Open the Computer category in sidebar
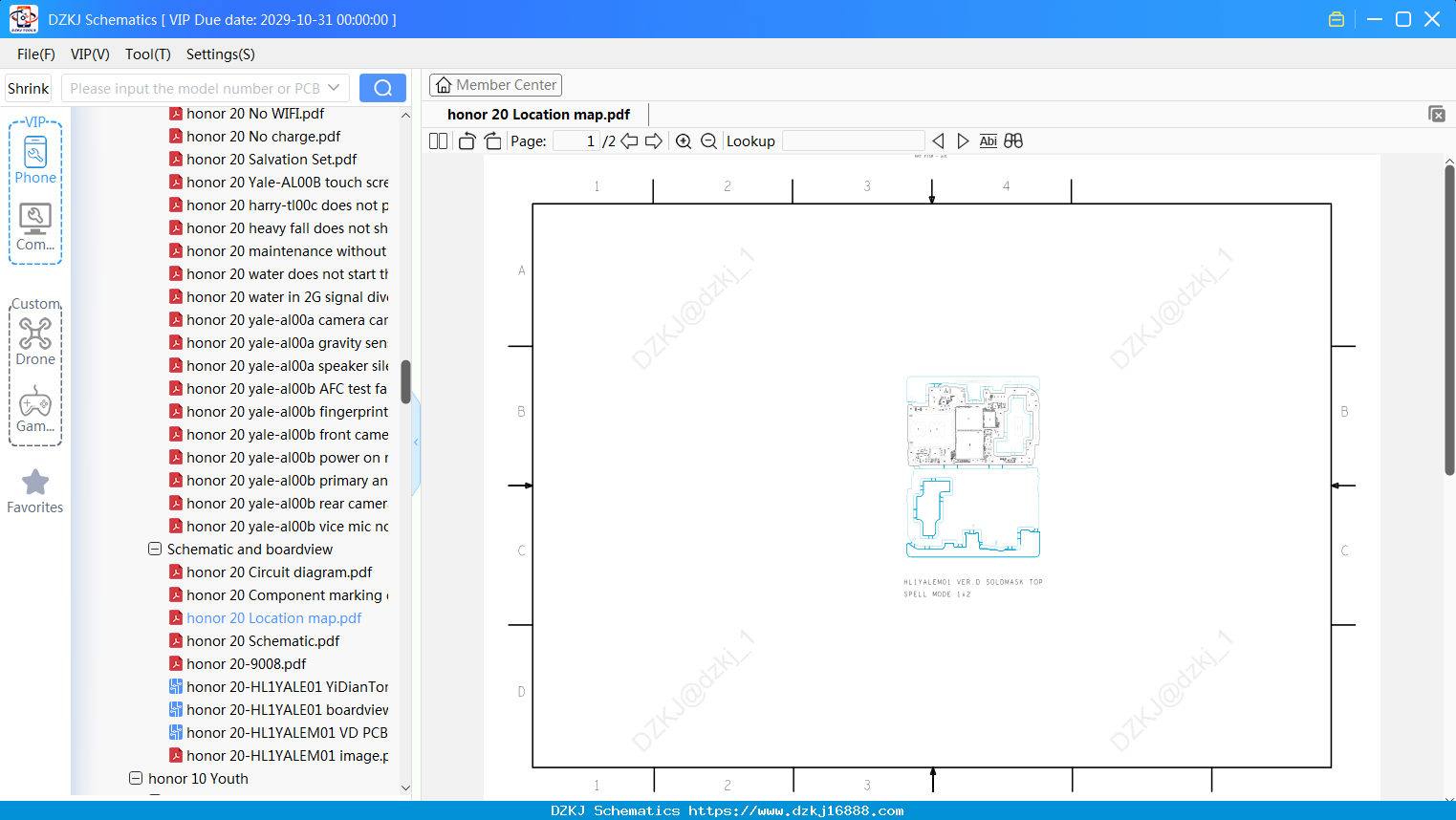This screenshot has width=1456, height=820. (35, 227)
